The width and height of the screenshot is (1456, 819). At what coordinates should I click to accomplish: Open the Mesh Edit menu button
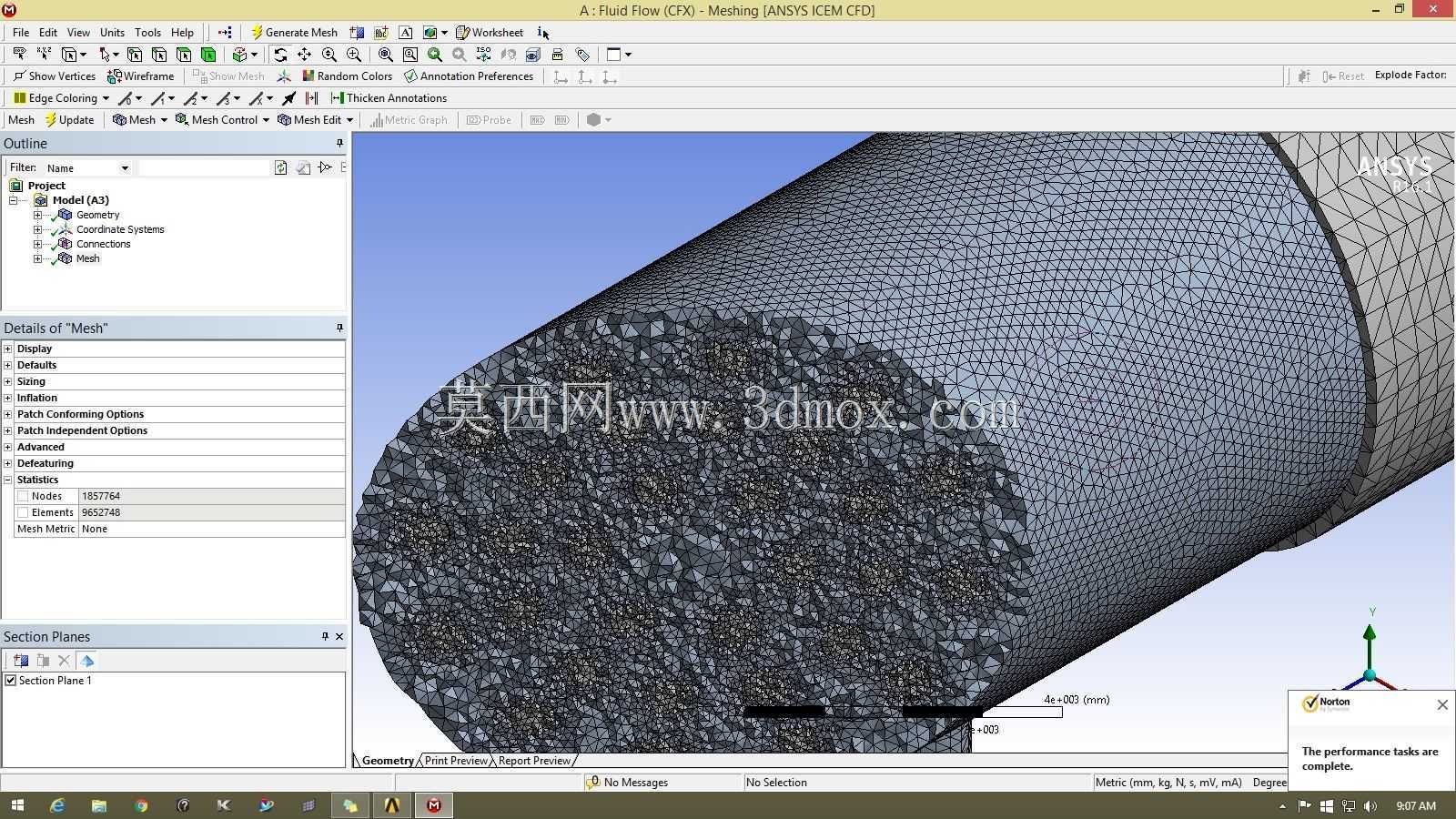(x=315, y=120)
